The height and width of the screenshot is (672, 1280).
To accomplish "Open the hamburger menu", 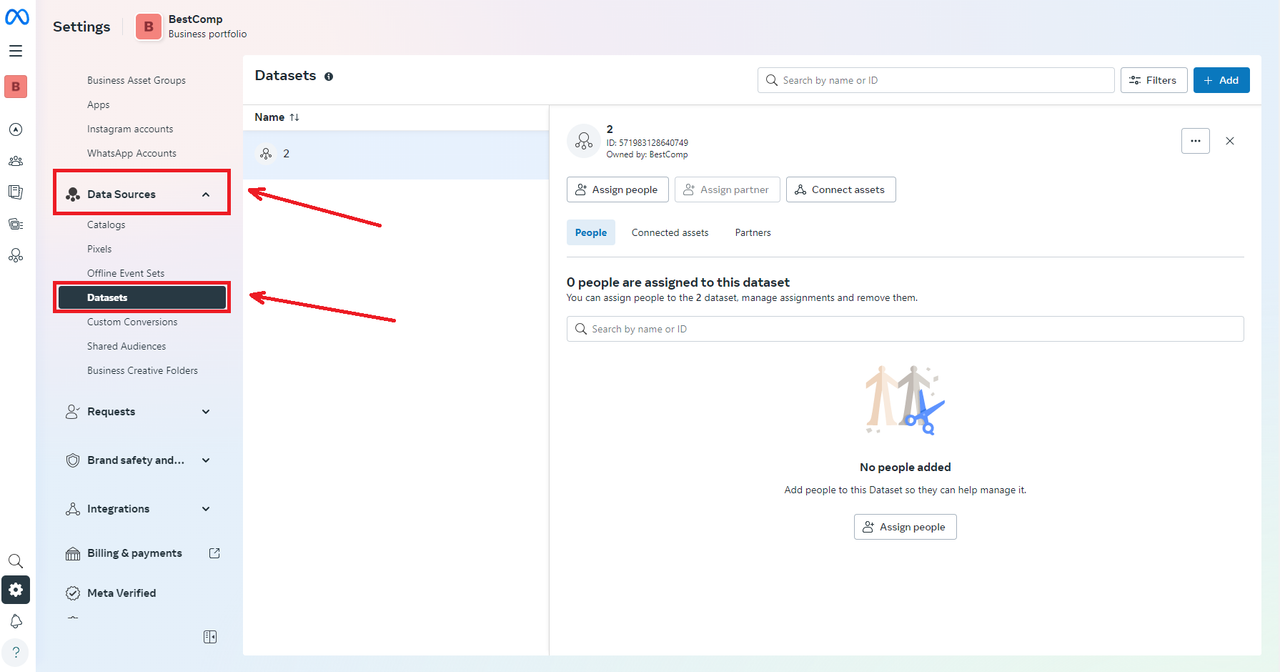I will point(16,51).
